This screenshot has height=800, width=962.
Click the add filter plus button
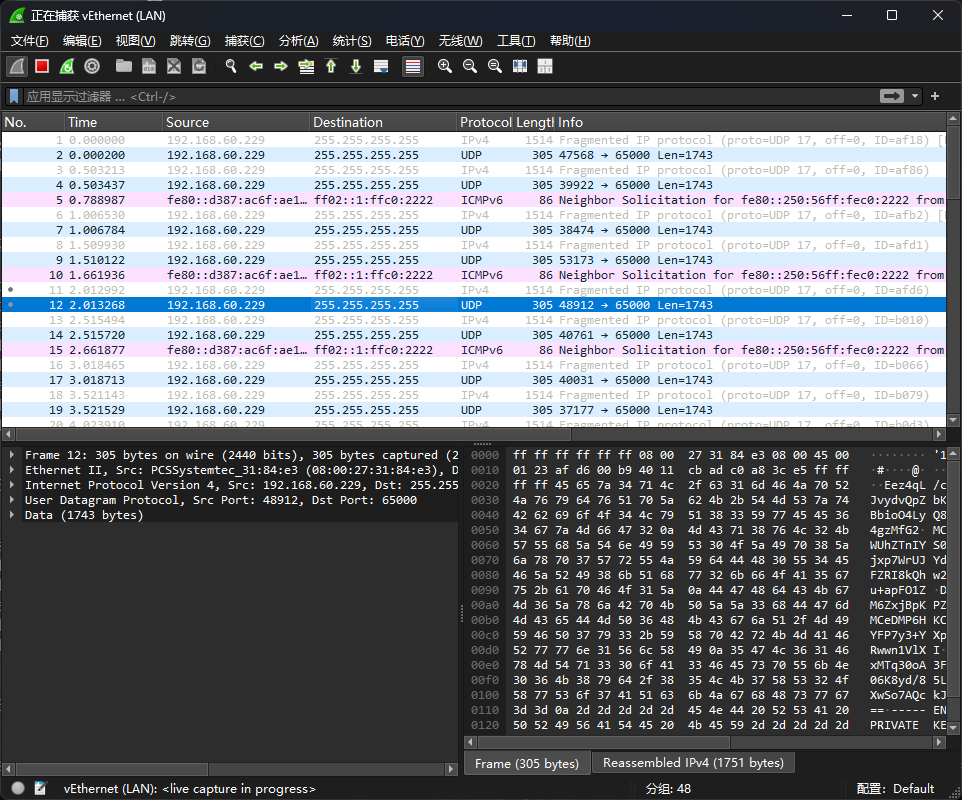point(935,96)
